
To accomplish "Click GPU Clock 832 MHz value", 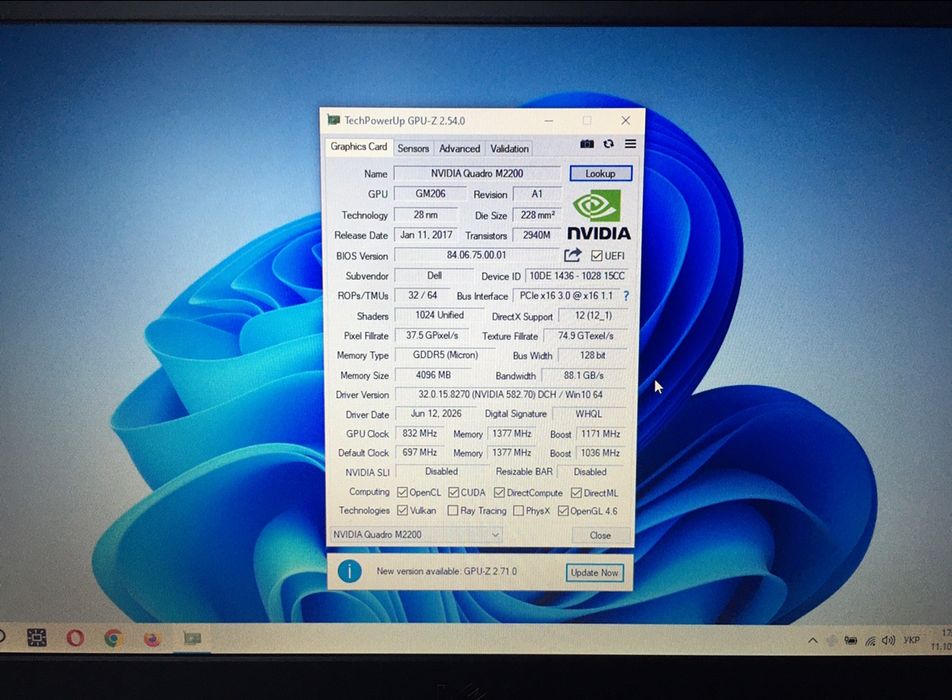I will (x=420, y=433).
